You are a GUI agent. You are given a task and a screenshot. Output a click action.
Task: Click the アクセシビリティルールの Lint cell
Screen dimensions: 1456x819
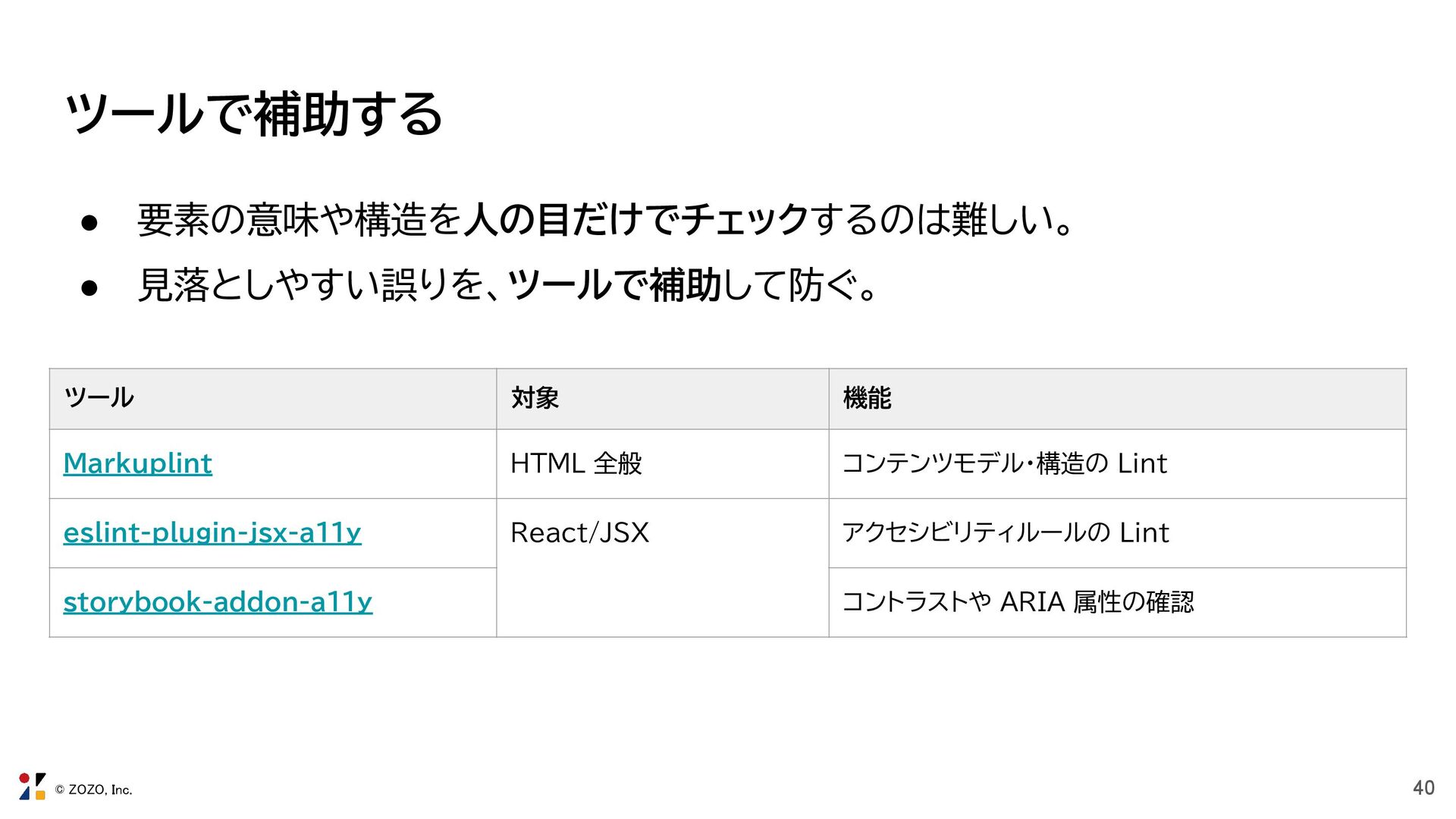pyautogui.click(x=1118, y=533)
